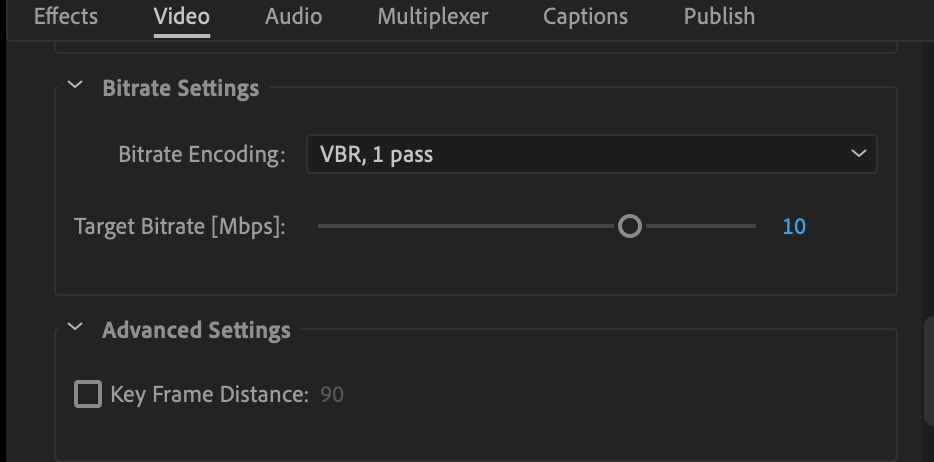Open the Bitrate Encoding dropdown

pos(590,154)
